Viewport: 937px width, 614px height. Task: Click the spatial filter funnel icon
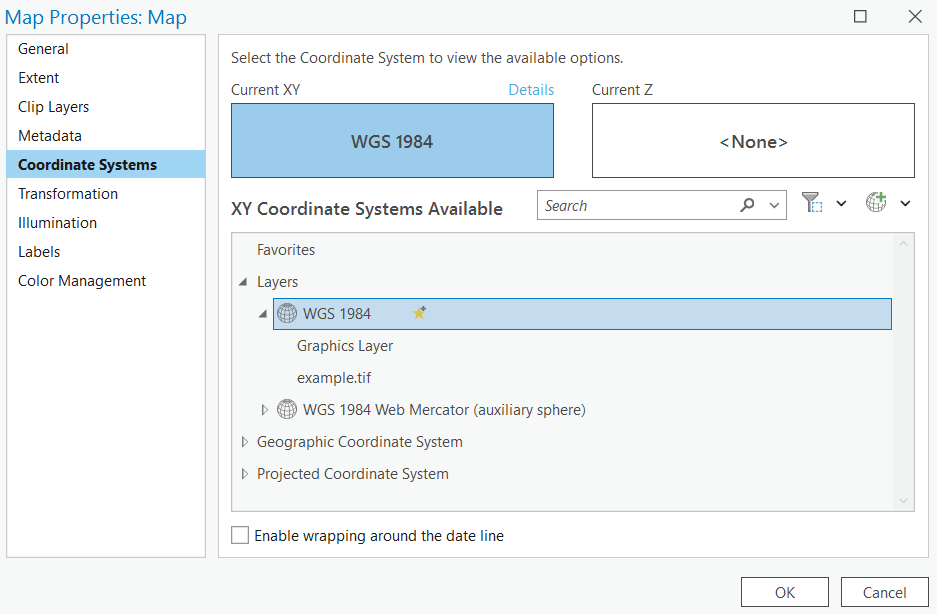point(811,203)
